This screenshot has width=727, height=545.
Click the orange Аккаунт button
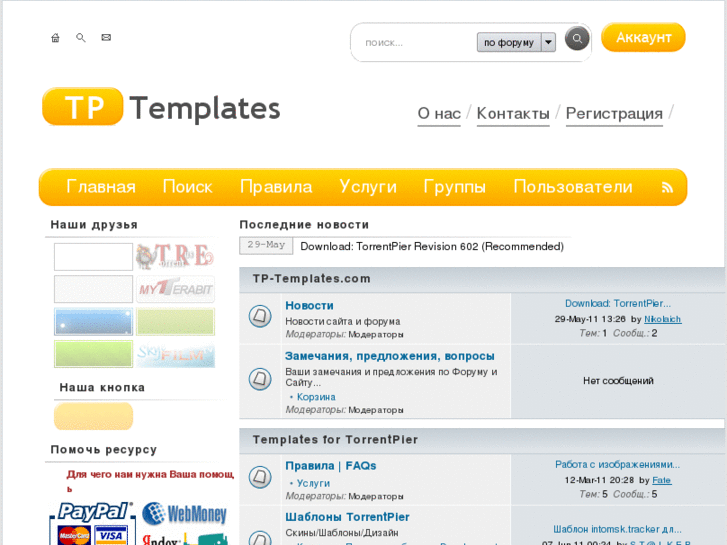coord(643,37)
